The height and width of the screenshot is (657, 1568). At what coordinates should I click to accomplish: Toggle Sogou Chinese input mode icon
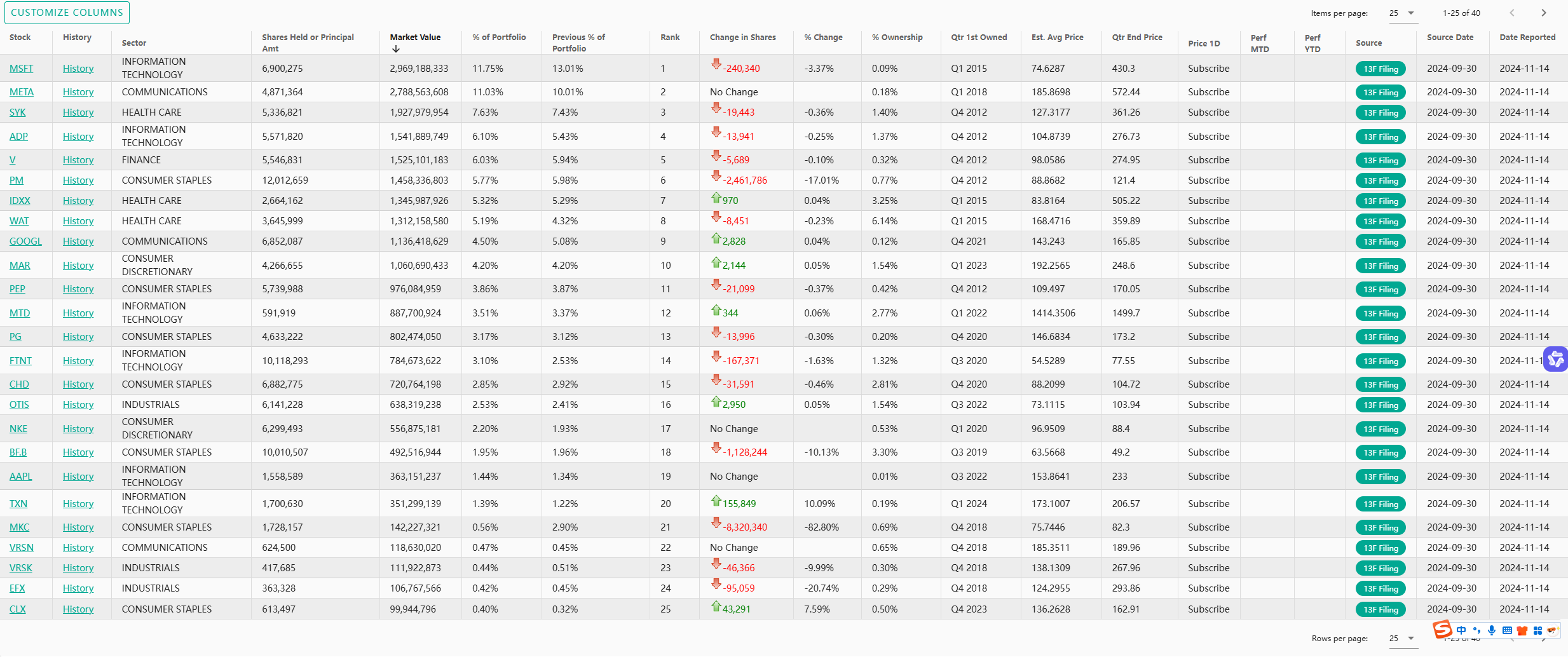click(x=1461, y=630)
